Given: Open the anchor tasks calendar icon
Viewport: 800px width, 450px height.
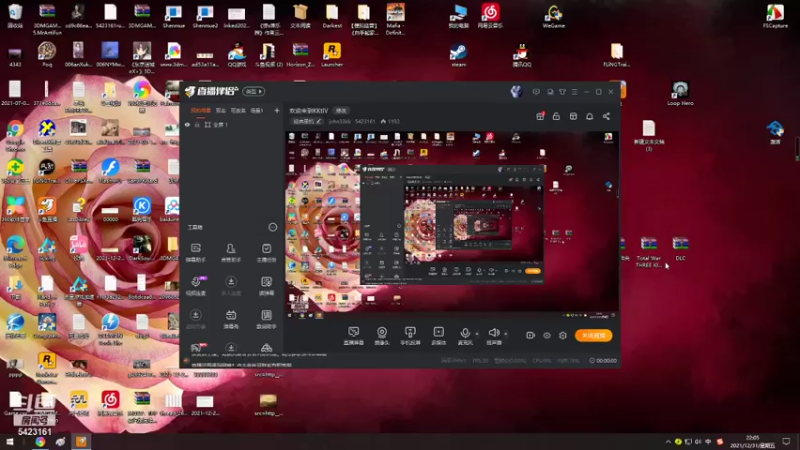Looking at the screenshot, I should (266, 252).
